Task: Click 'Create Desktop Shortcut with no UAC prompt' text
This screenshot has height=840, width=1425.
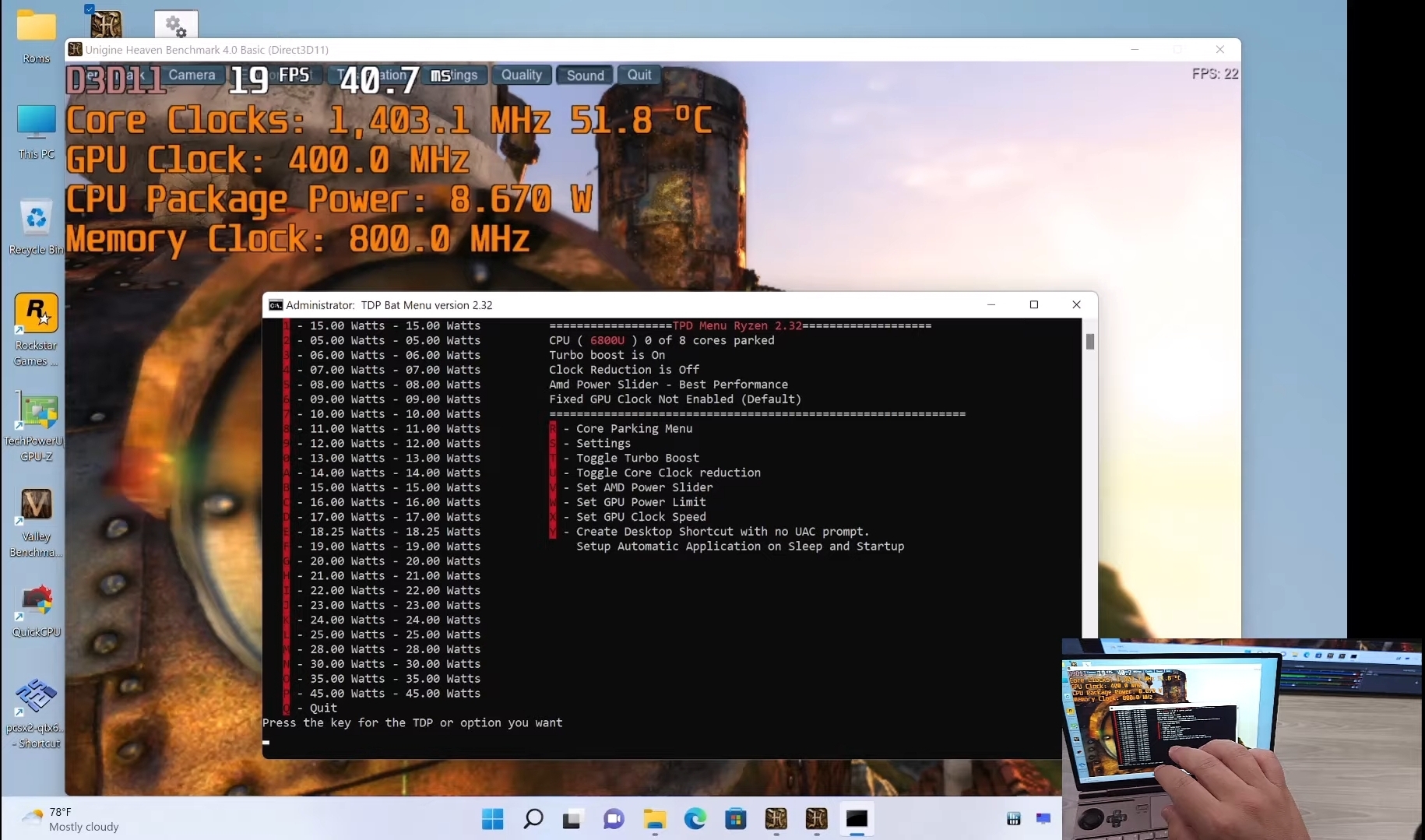Action: (723, 532)
